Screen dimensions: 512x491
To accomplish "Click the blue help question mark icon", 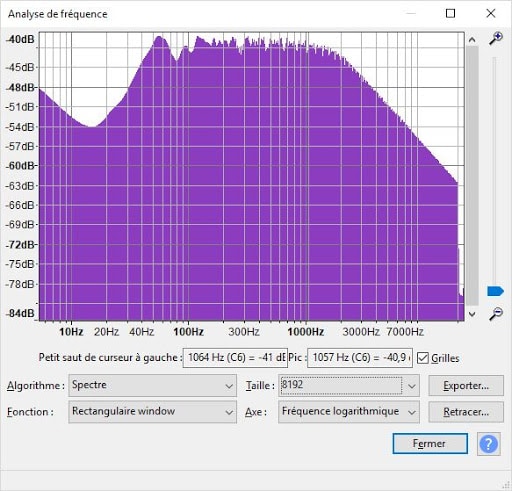I will tap(488, 444).
